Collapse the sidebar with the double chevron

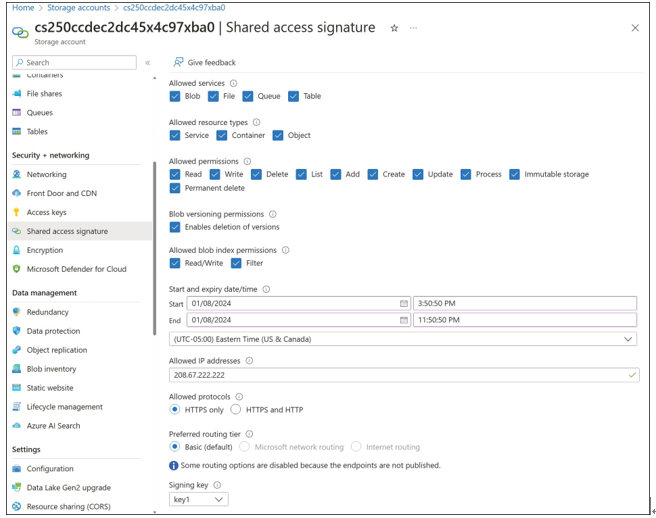tap(148, 63)
